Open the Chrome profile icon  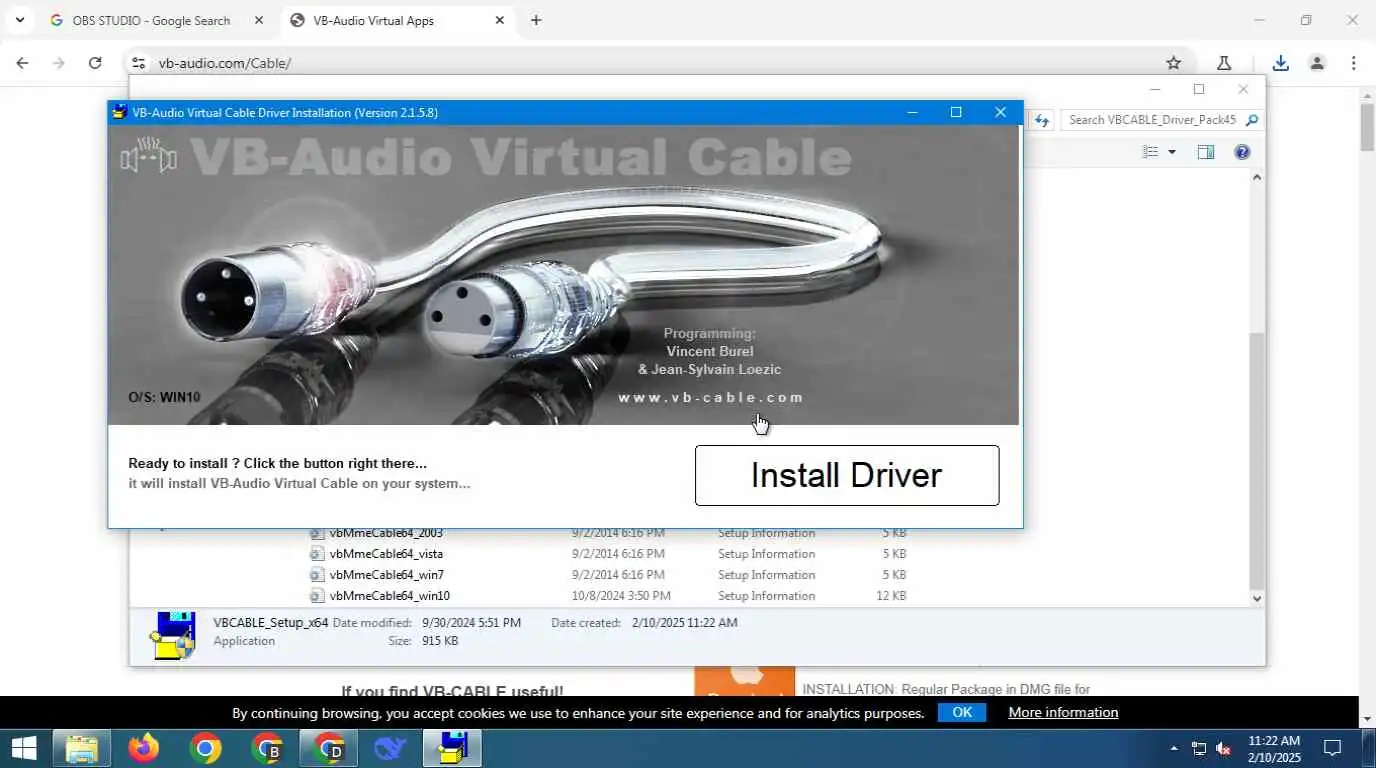[x=1317, y=63]
